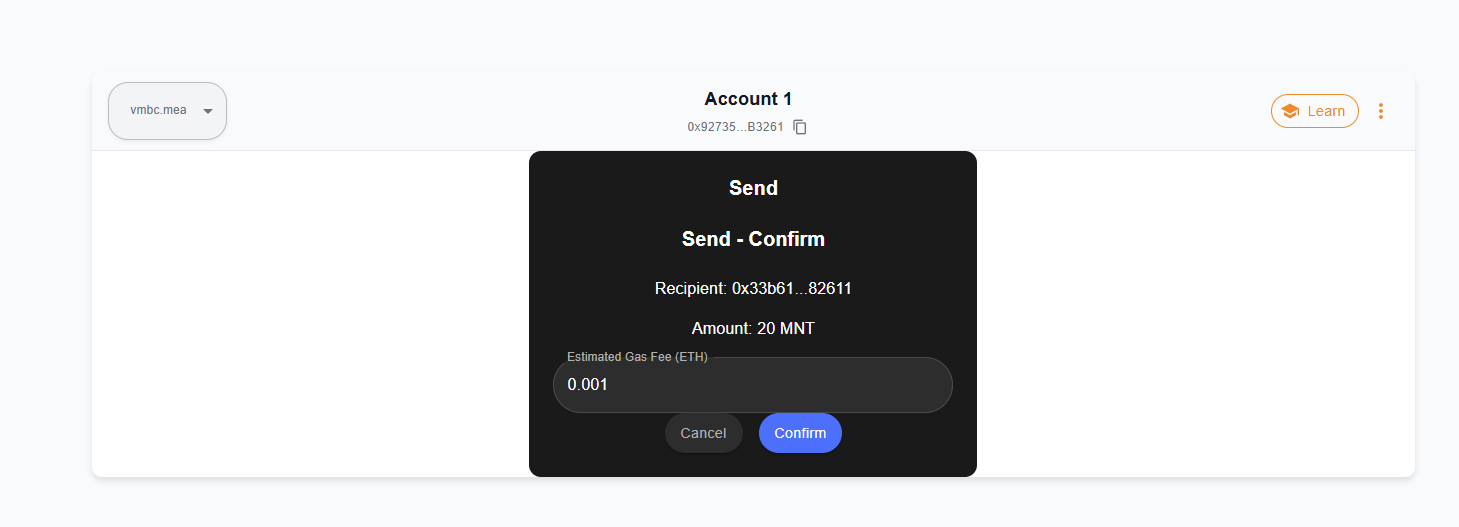Click the Estimated Gas Fee (ETH) label

click(x=637, y=357)
